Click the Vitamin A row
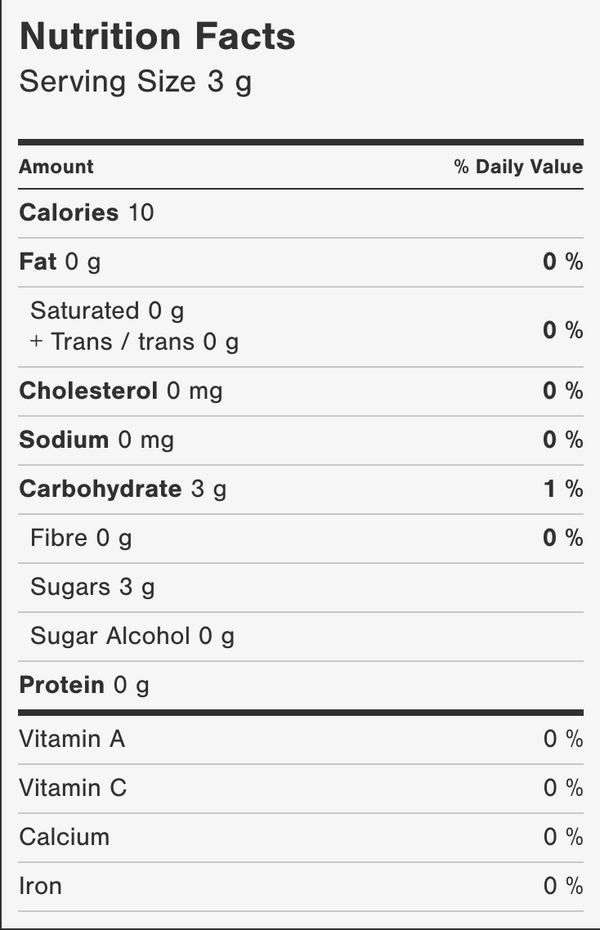This screenshot has height=930, width=600. [x=301, y=740]
